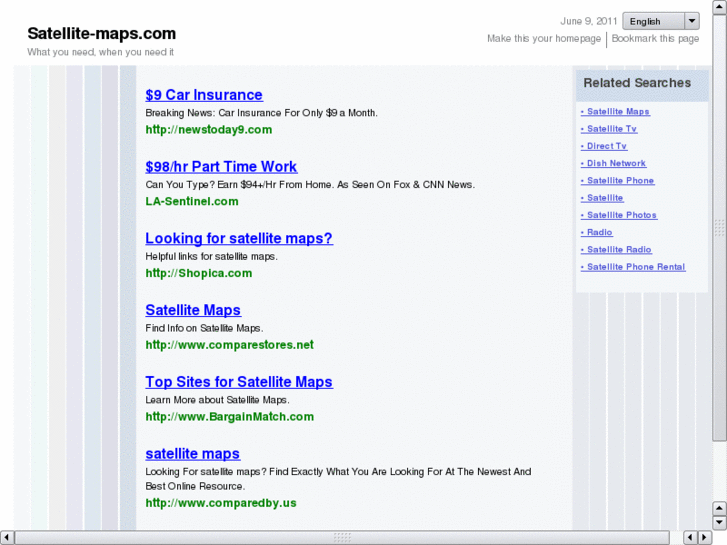Select Satellite Maps in Related Searches
The height and width of the screenshot is (545, 727).
[615, 111]
